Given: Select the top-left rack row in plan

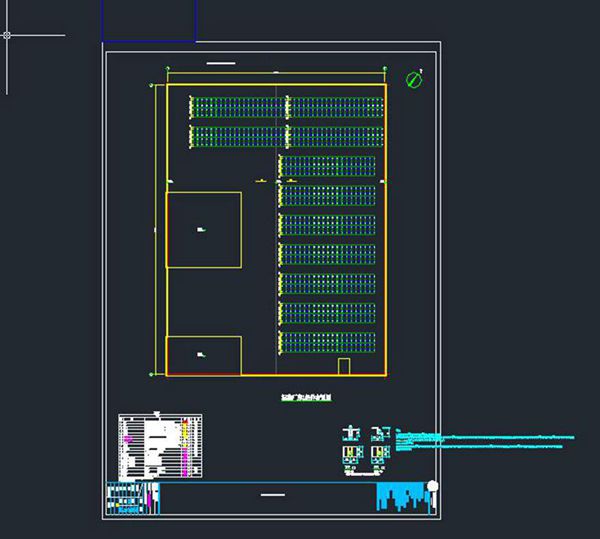Looking at the screenshot, I should click(x=235, y=106).
